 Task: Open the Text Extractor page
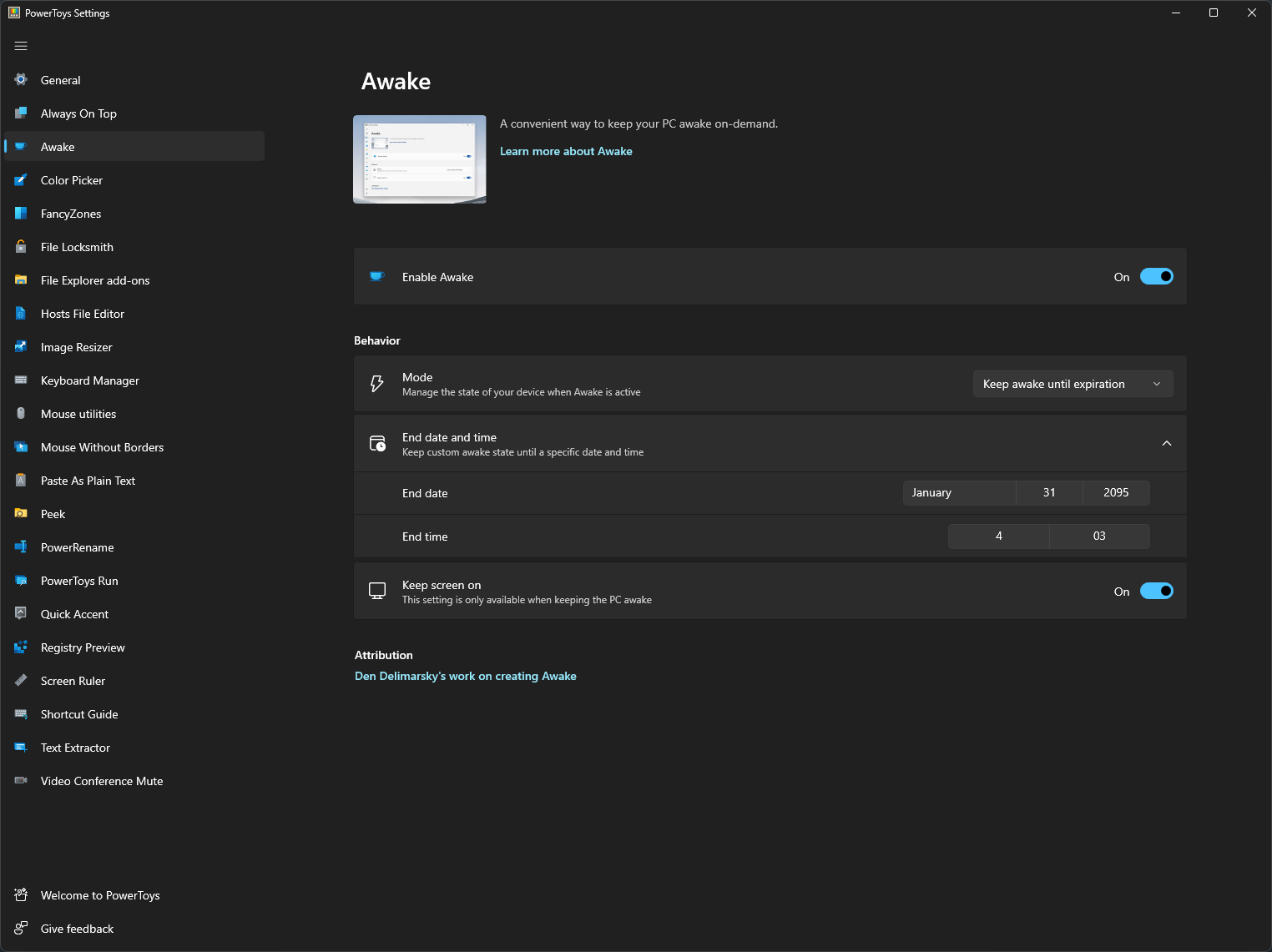point(134,748)
